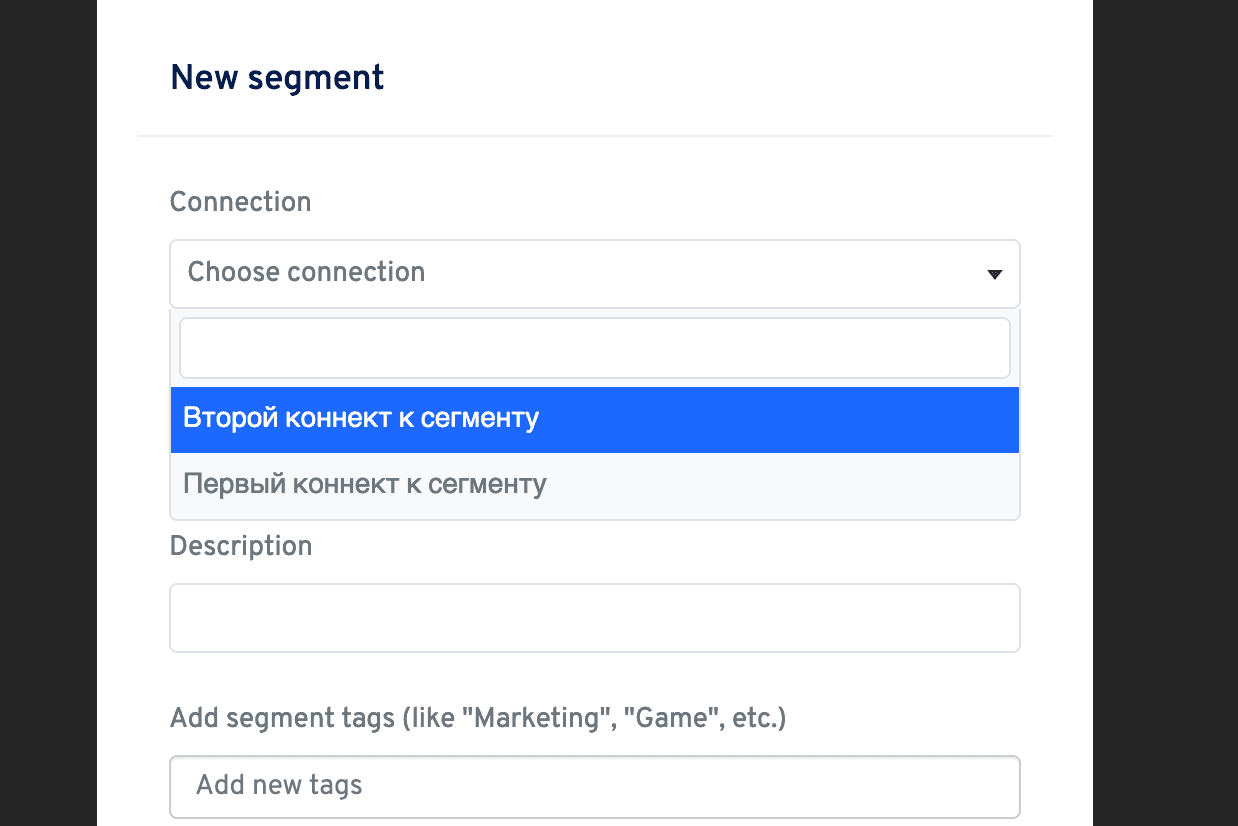The height and width of the screenshot is (826, 1238).
Task: Click the 'Add segment tags' label
Action: [x=478, y=718]
